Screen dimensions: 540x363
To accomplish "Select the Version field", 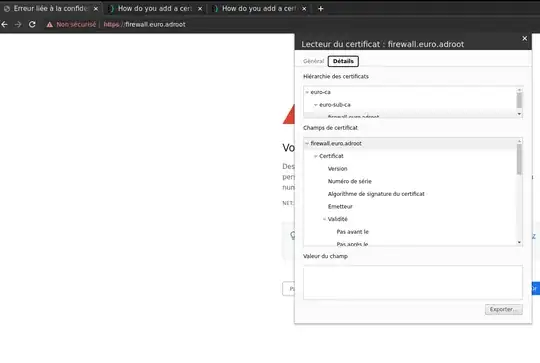I will click(338, 169).
